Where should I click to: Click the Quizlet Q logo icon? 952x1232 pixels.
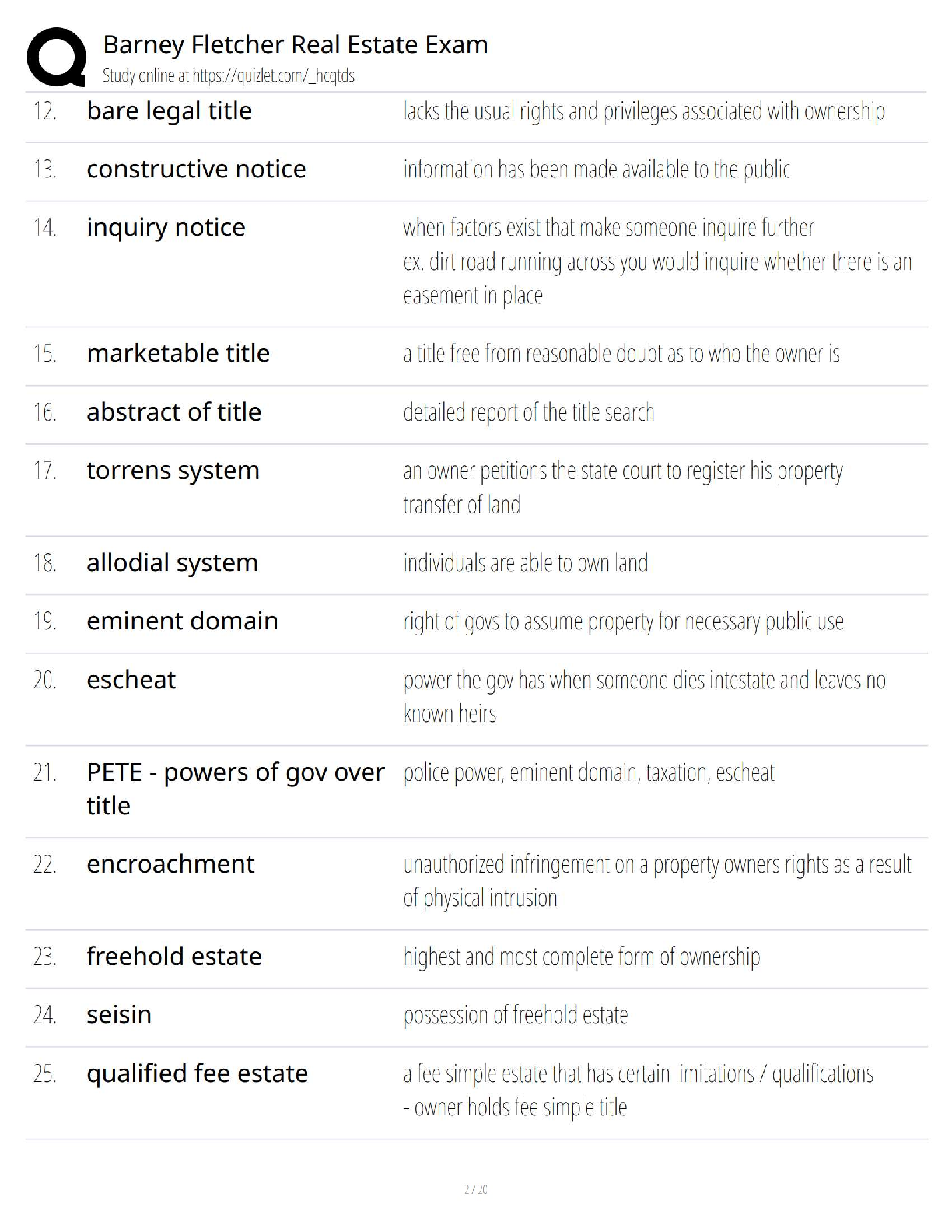click(x=56, y=58)
